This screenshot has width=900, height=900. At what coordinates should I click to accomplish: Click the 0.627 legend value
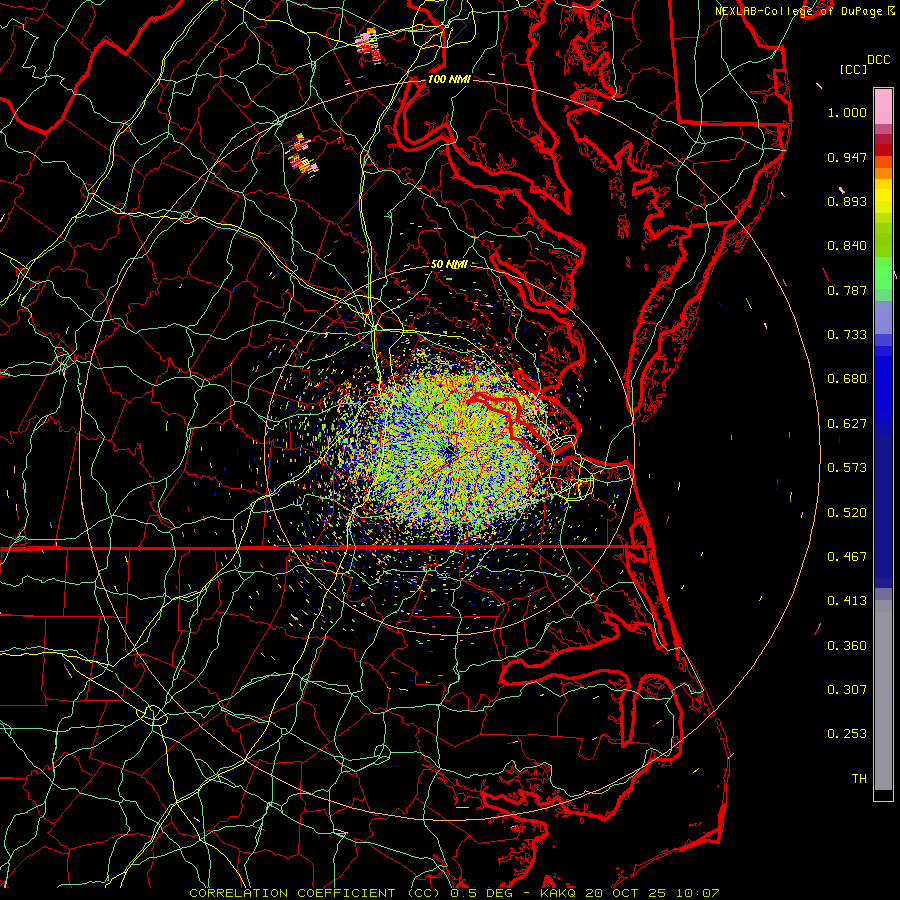tap(847, 424)
